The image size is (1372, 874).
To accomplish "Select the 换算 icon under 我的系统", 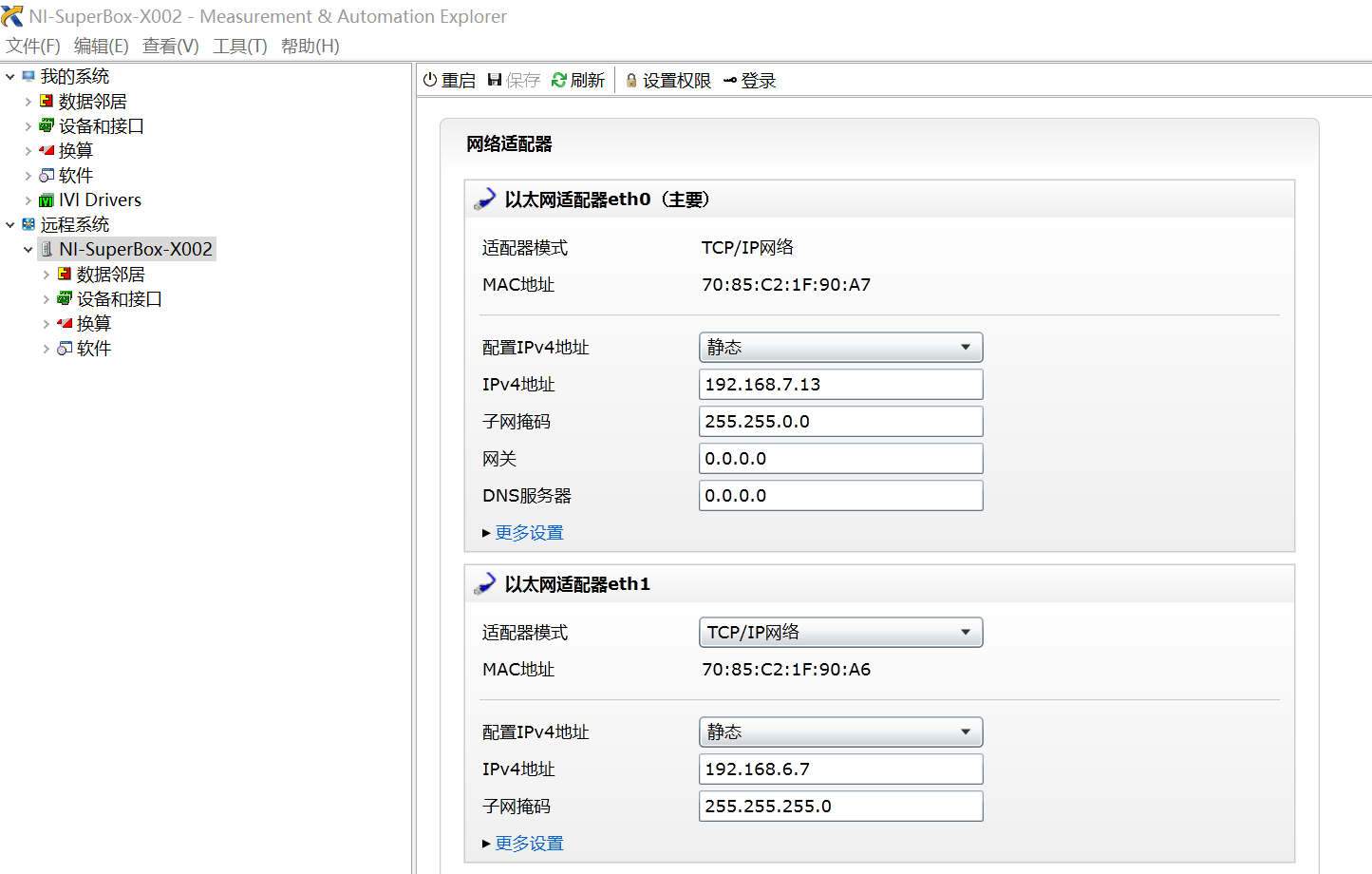I will coord(47,150).
